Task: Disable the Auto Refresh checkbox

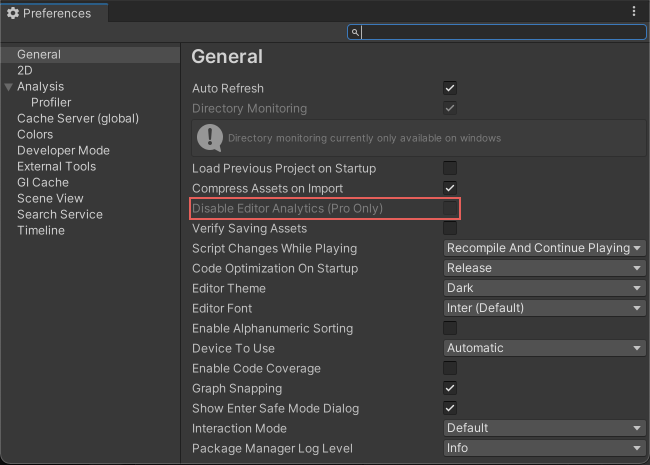Action: [450, 88]
